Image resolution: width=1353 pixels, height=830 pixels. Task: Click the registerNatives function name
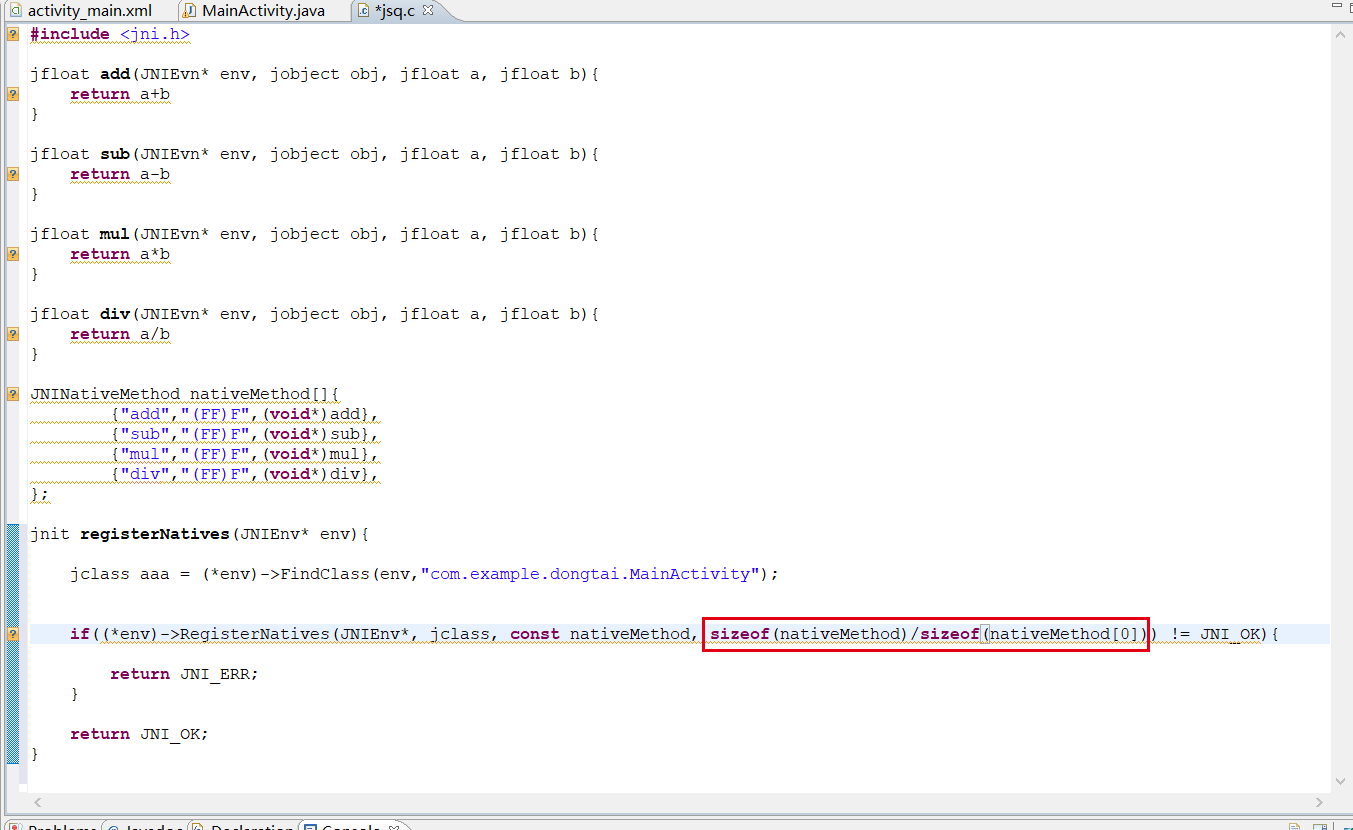[155, 534]
